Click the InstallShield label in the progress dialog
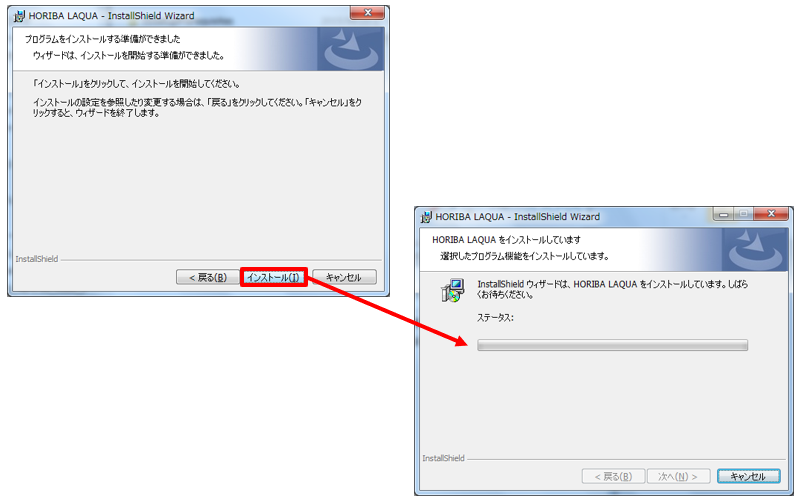 [x=443, y=458]
